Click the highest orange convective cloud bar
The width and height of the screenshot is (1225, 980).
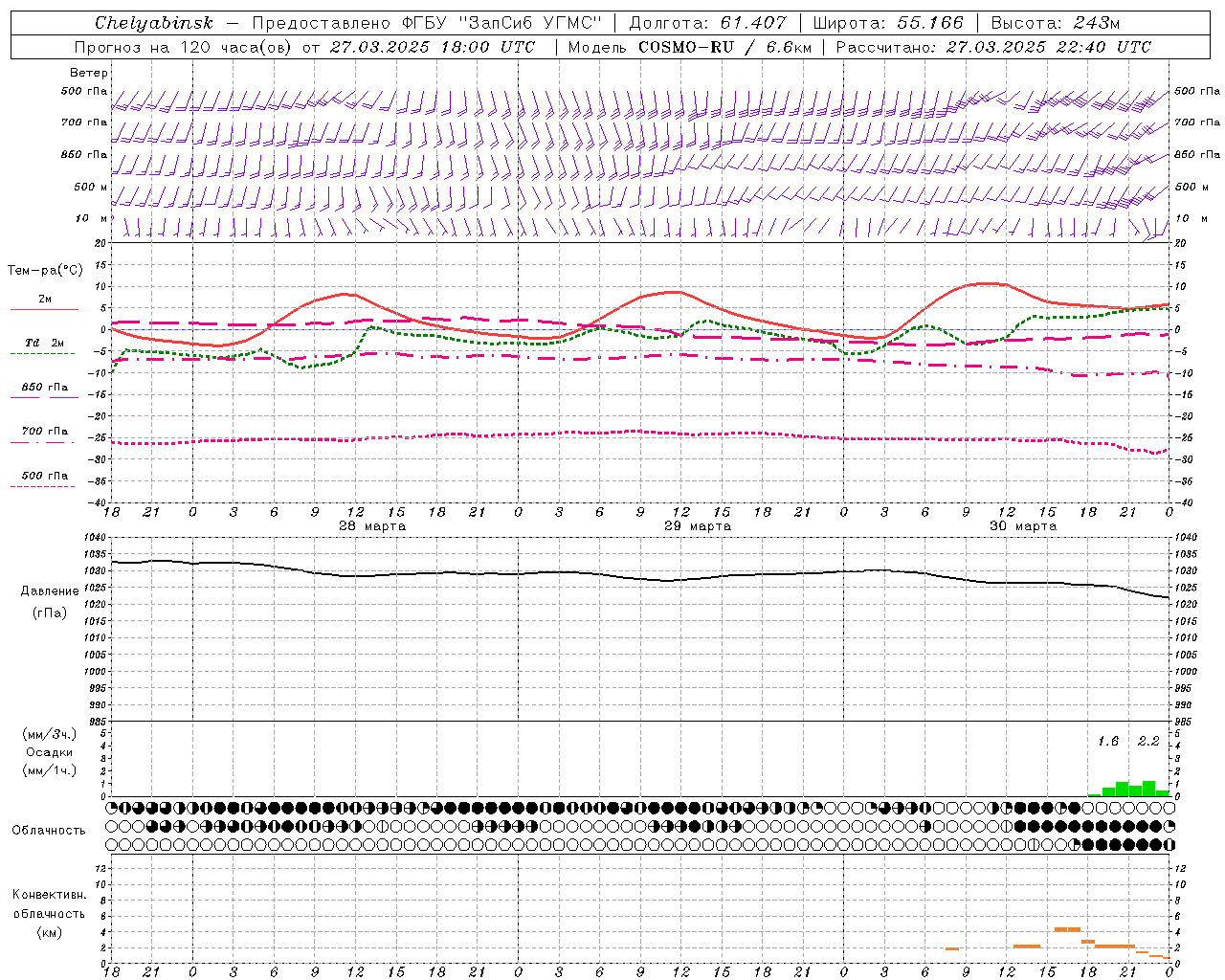pyautogui.click(x=1067, y=929)
